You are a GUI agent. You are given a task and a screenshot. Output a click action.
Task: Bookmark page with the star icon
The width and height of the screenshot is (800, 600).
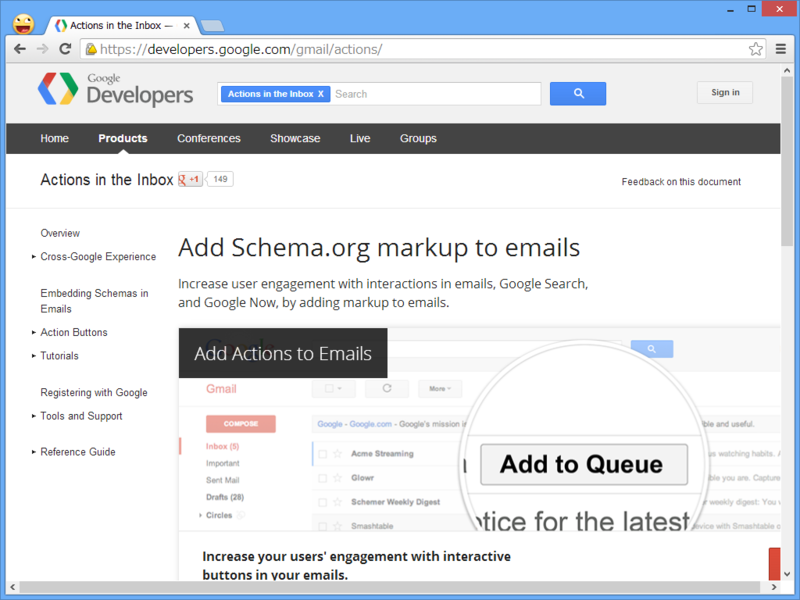[x=756, y=49]
